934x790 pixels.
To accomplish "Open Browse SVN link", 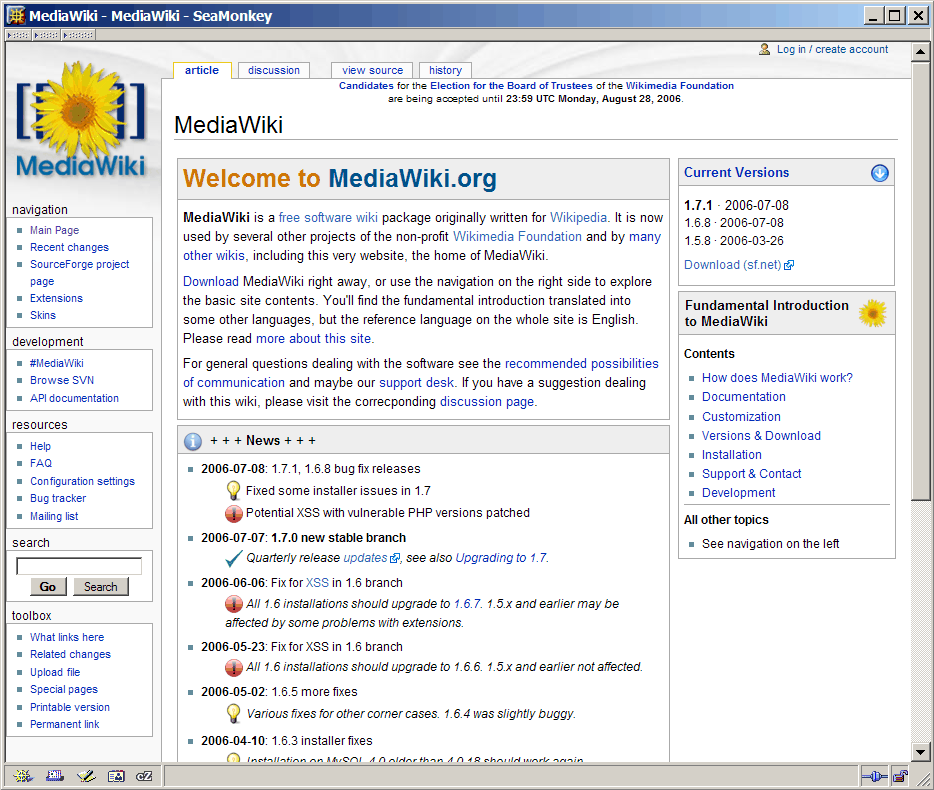I will click(62, 380).
